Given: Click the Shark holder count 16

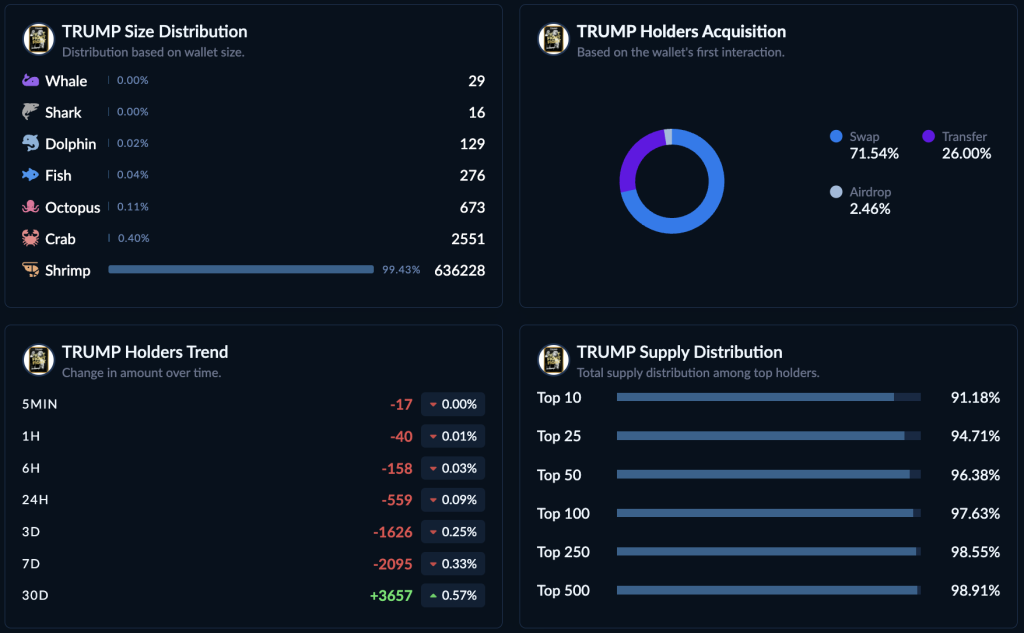Looking at the screenshot, I should click(477, 112).
